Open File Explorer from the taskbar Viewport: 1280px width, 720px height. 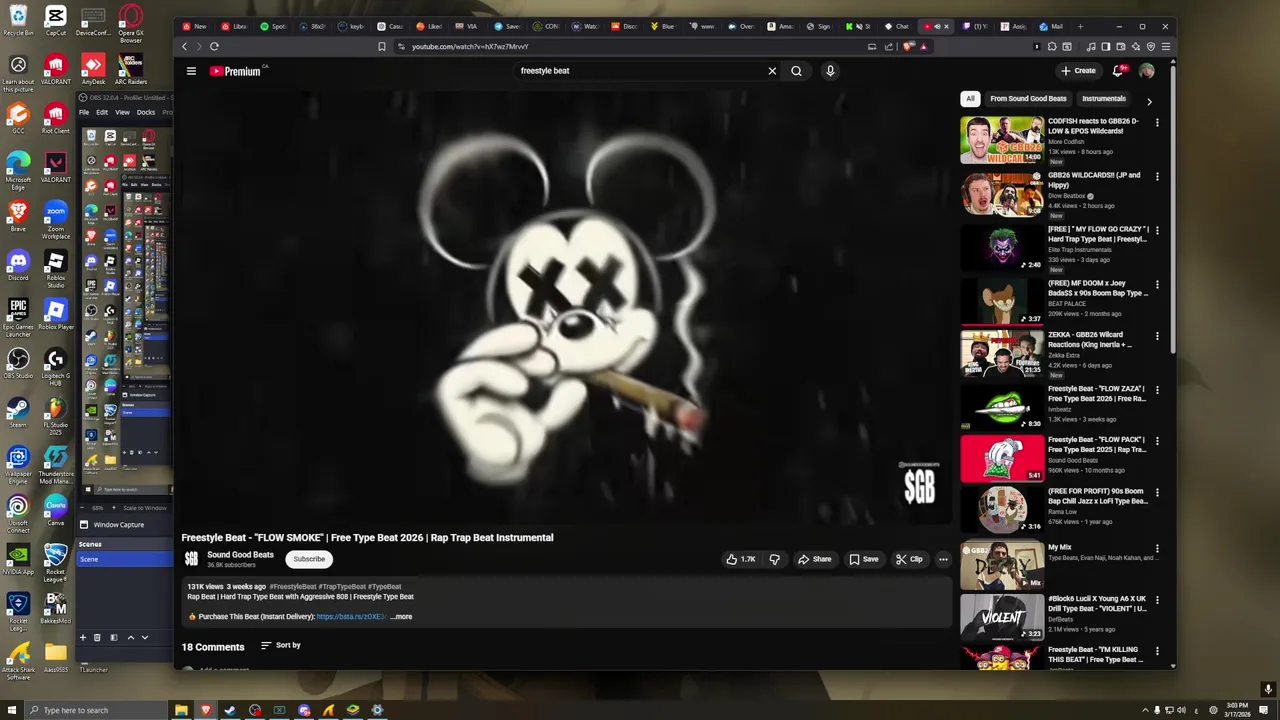[181, 710]
